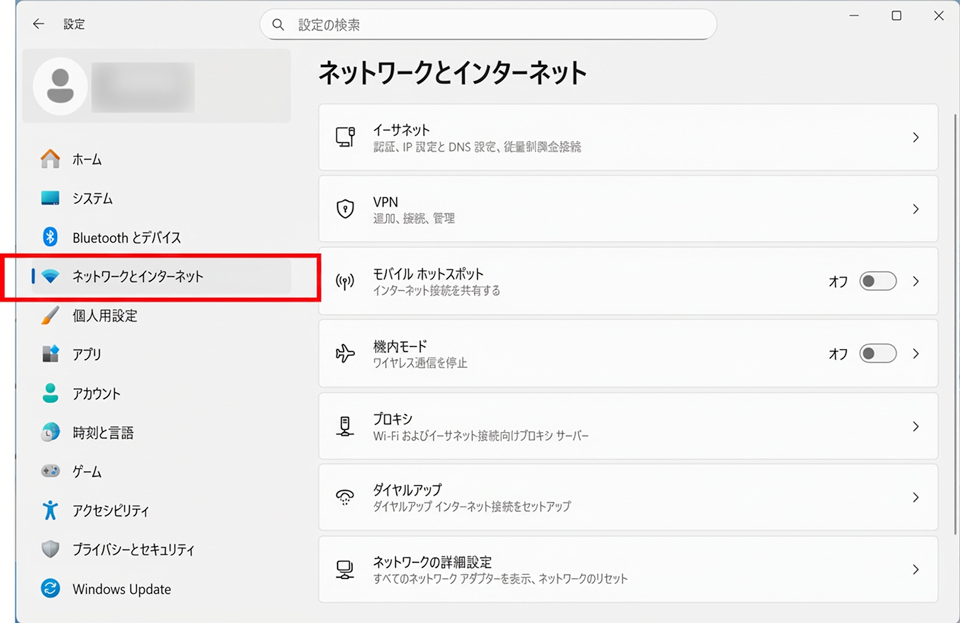
Task: Click the mobile hotspot signal icon
Action: coord(345,282)
